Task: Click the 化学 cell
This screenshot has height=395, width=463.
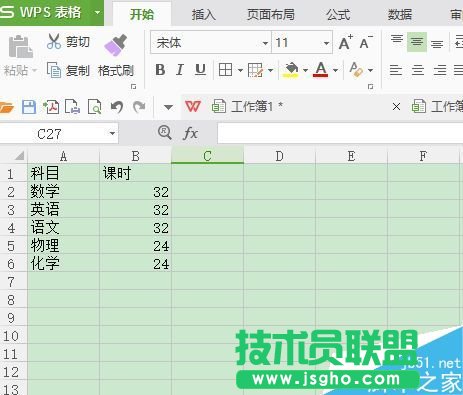Action: pos(63,263)
